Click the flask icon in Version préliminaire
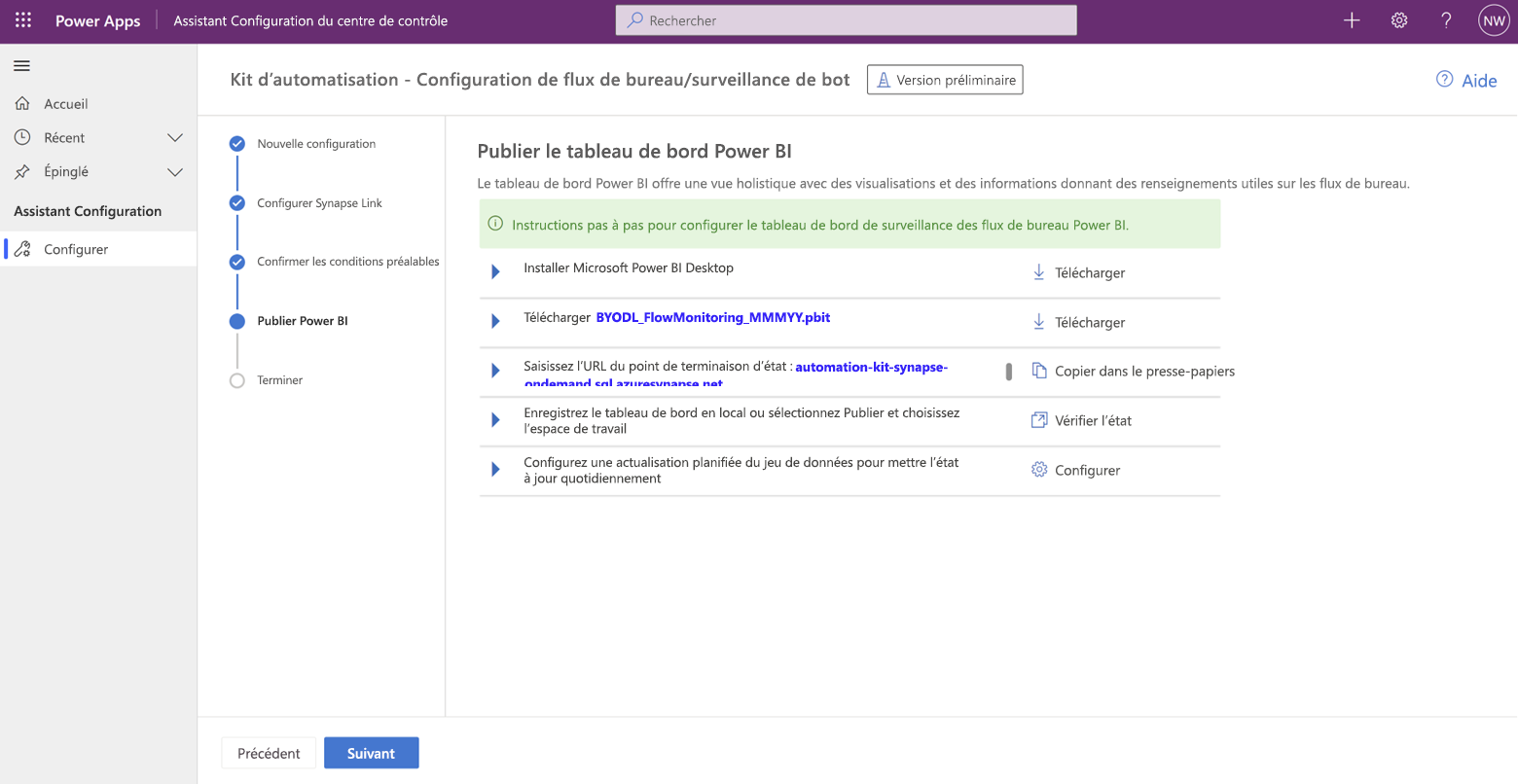The image size is (1518, 784). coord(884,80)
